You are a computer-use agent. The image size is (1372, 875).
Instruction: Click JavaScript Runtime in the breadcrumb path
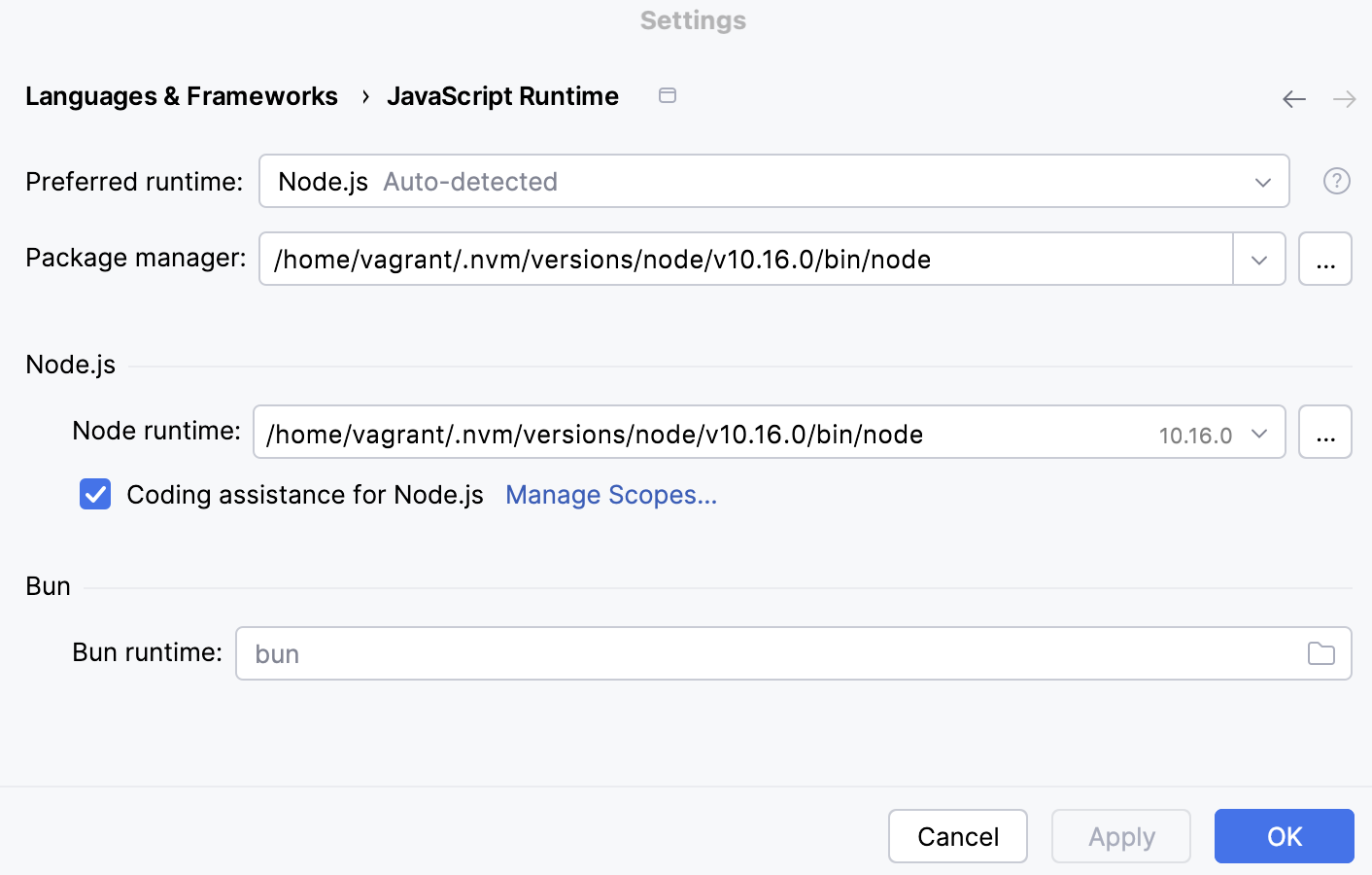coord(502,95)
